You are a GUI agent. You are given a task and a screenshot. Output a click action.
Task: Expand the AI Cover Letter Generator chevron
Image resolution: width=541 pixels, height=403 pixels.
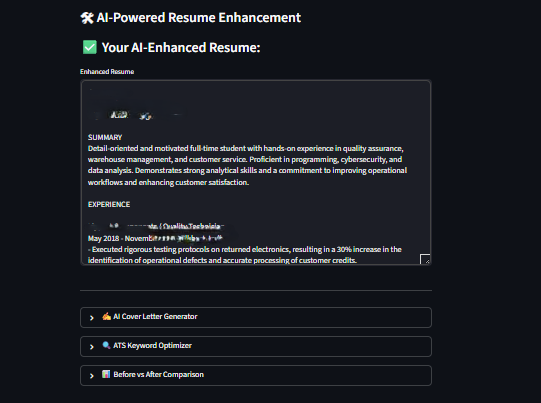pos(91,318)
